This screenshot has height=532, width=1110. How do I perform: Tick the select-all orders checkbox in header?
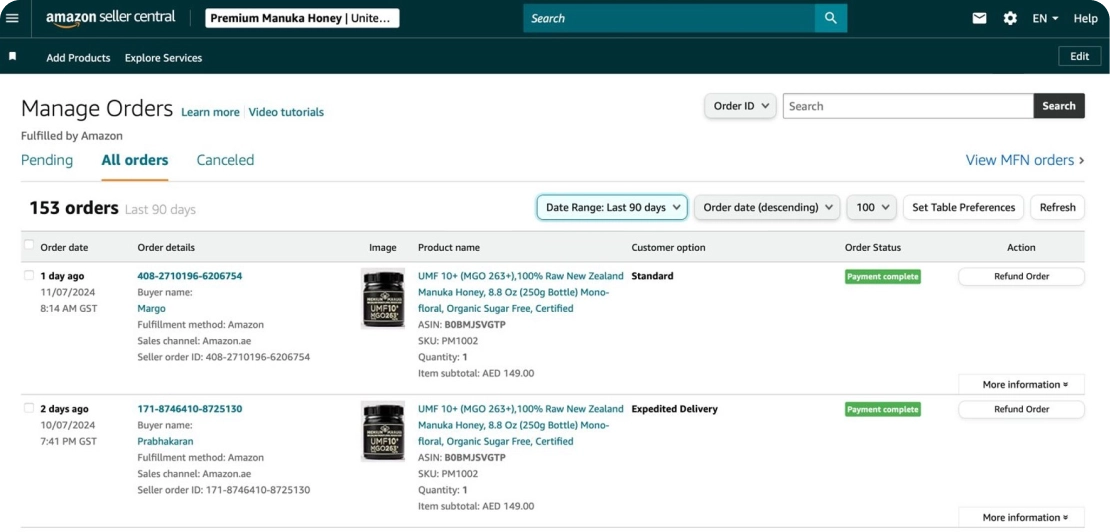click(x=29, y=245)
